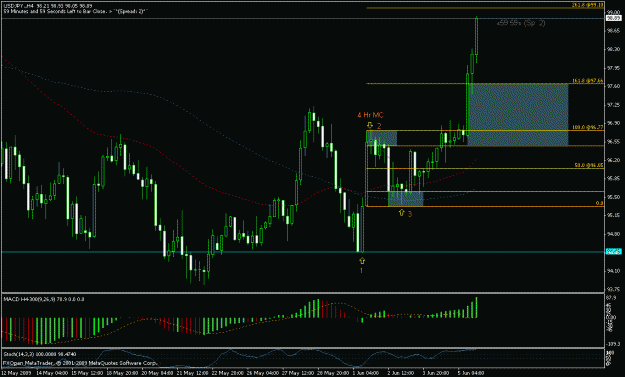Click the 12 May 2009 date label
Image resolution: width=625 pixels, height=377 pixels.
[x=16, y=373]
